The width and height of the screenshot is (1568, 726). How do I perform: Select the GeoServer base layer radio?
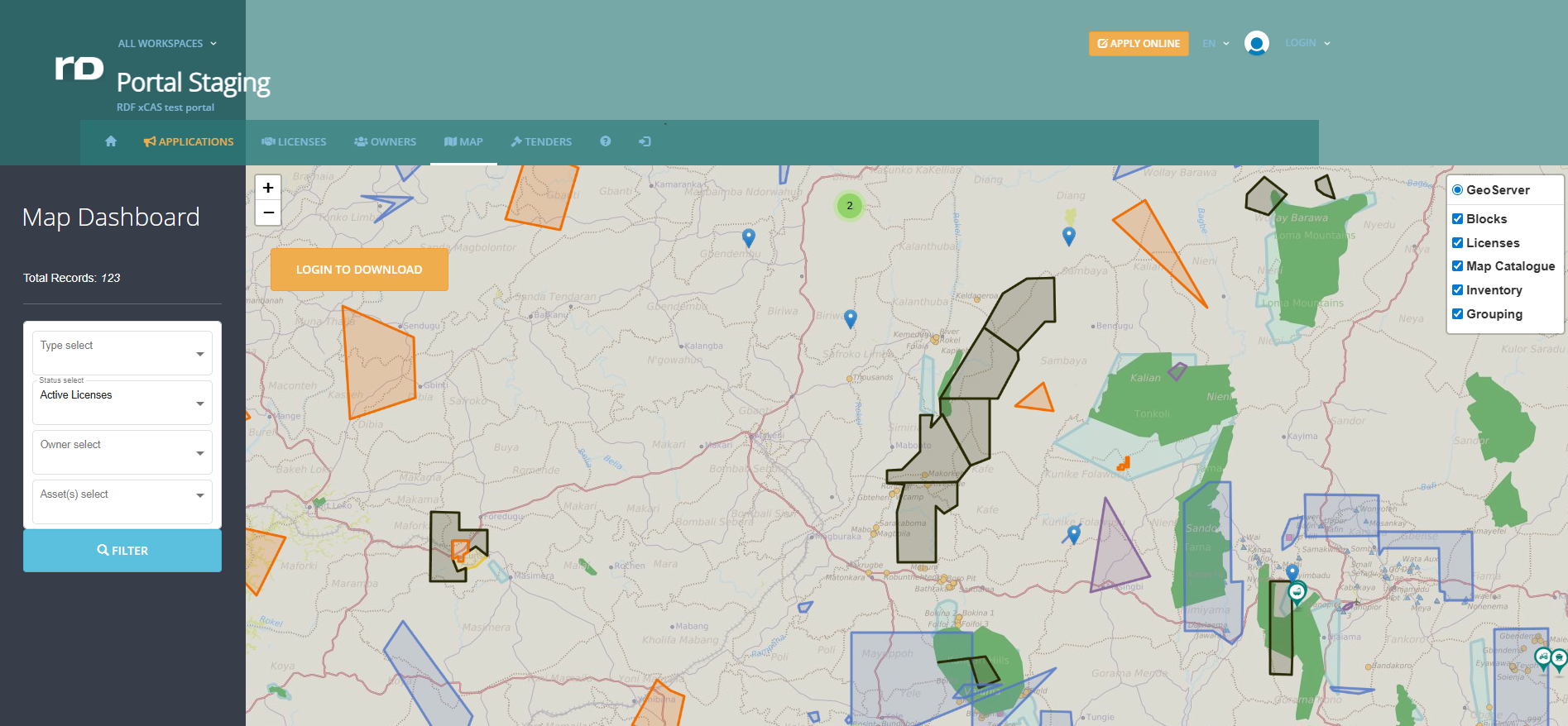[x=1458, y=190]
